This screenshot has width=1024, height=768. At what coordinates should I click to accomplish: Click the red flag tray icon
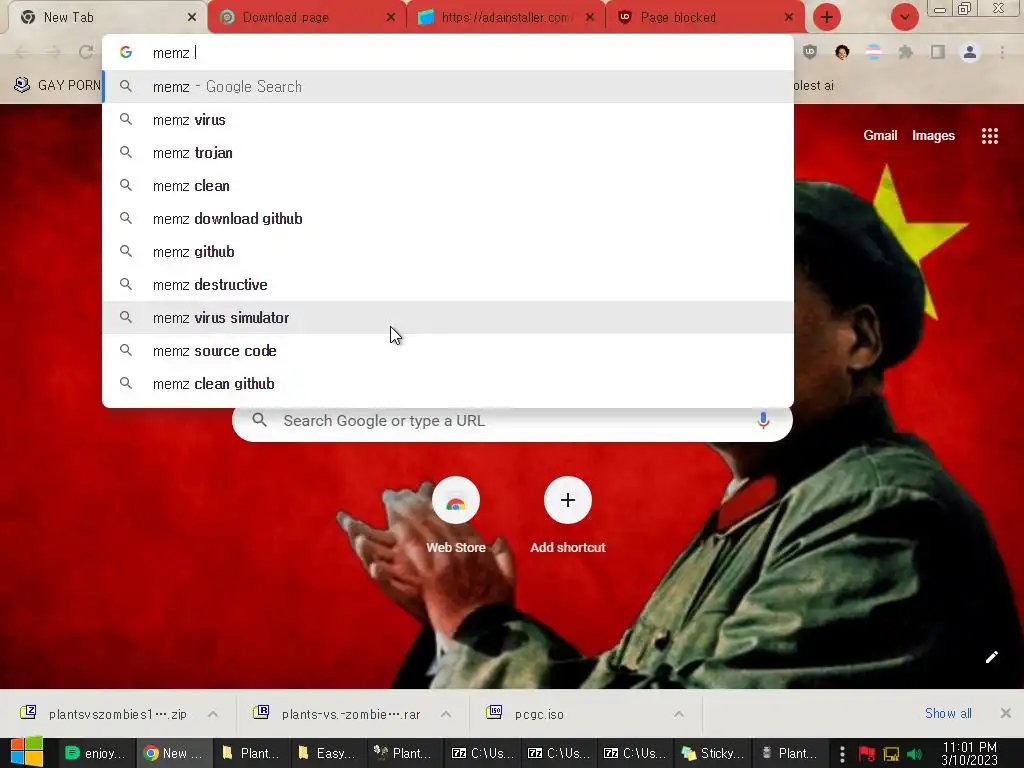[x=867, y=754]
